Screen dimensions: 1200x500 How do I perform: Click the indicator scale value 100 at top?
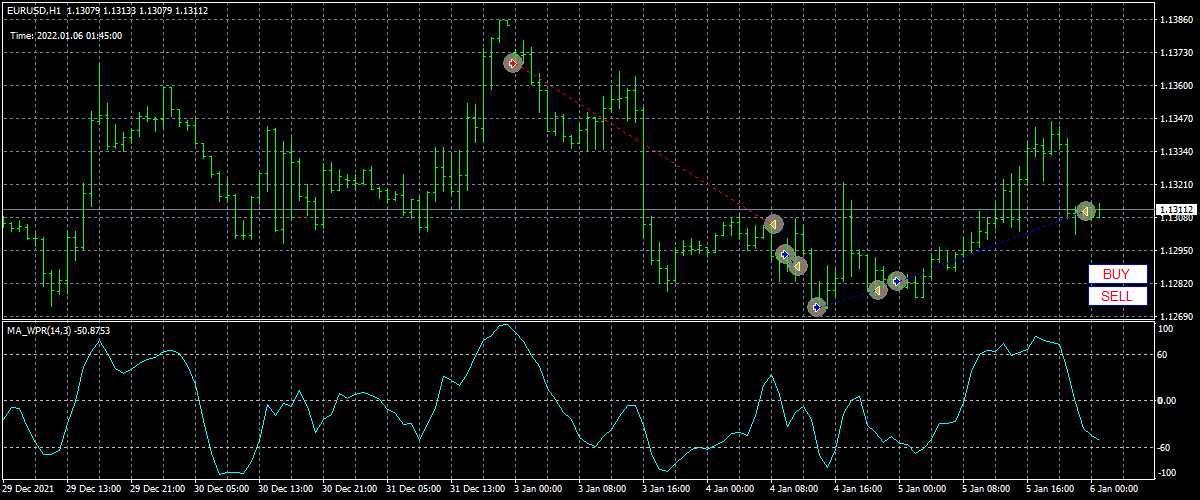tap(1164, 328)
